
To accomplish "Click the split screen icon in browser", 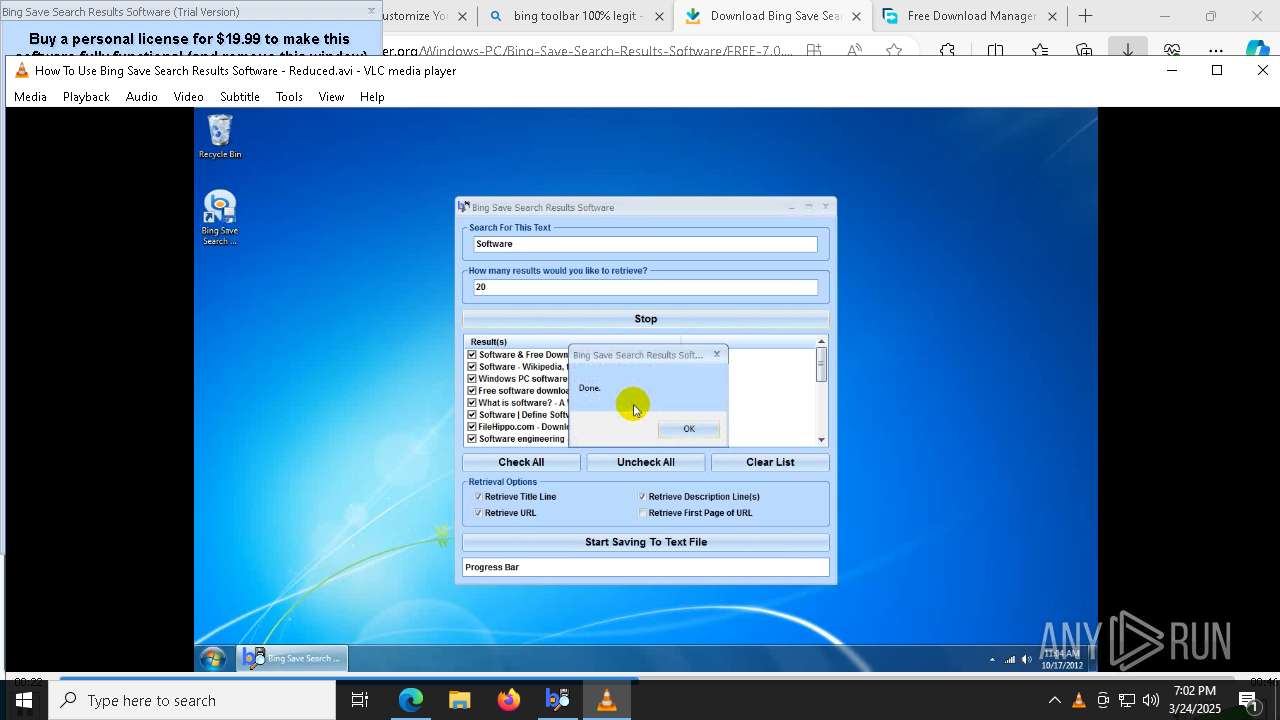I will [x=995, y=50].
